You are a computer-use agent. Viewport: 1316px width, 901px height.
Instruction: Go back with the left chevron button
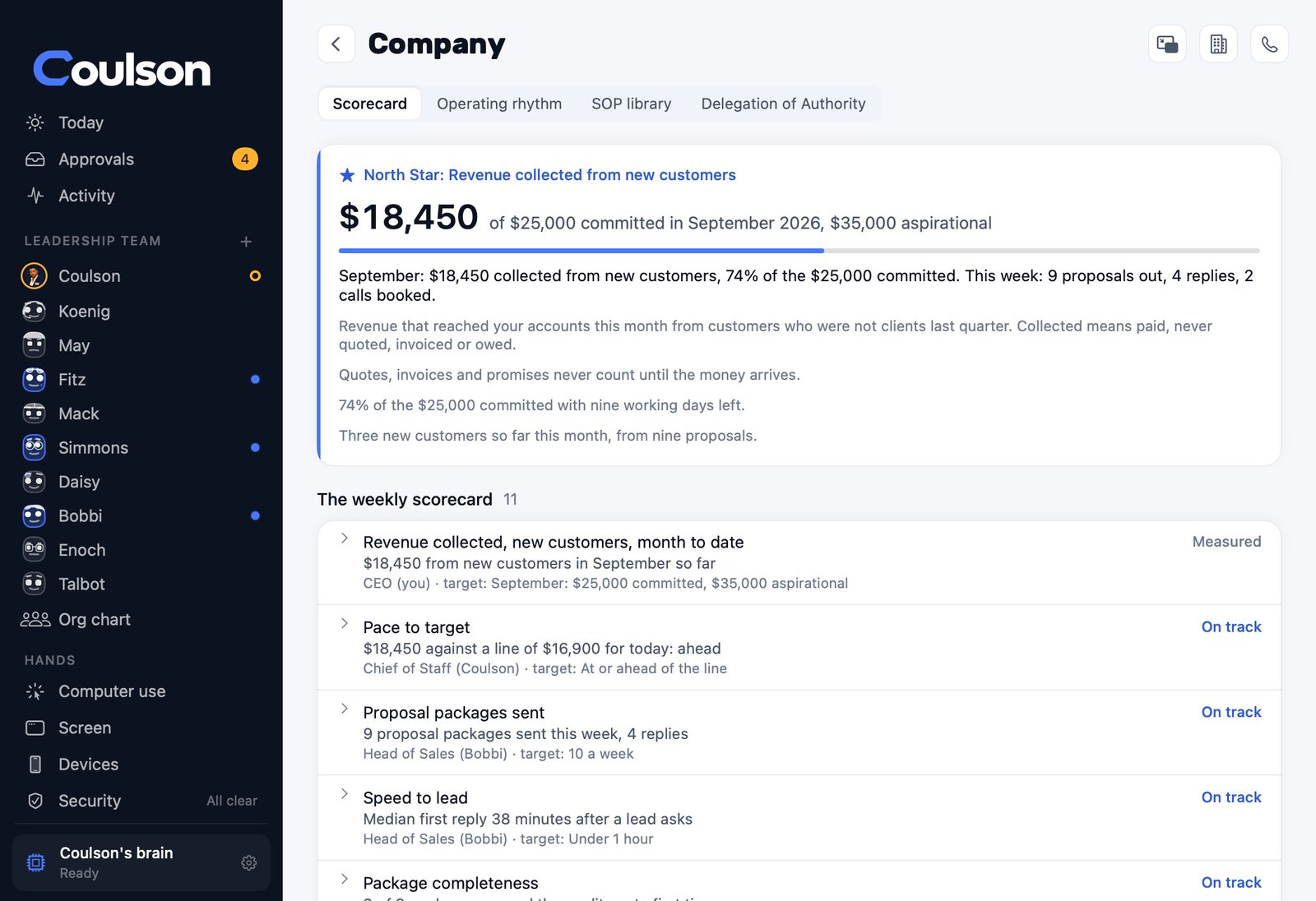(x=336, y=44)
